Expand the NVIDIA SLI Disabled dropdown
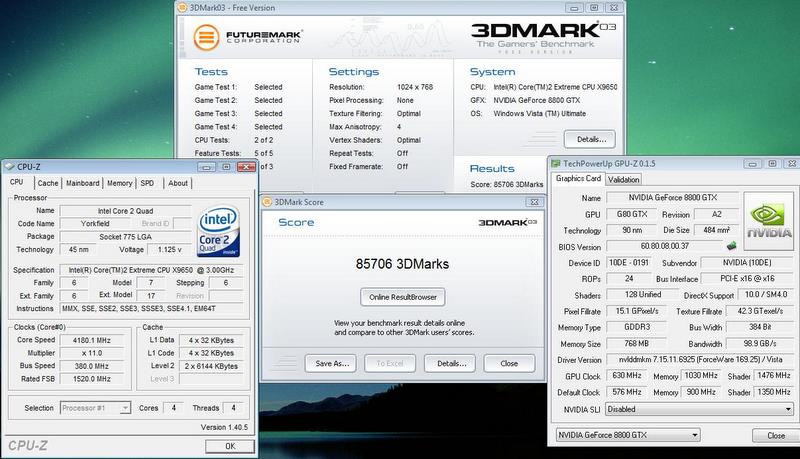The height and width of the screenshot is (459, 800). coord(699,409)
